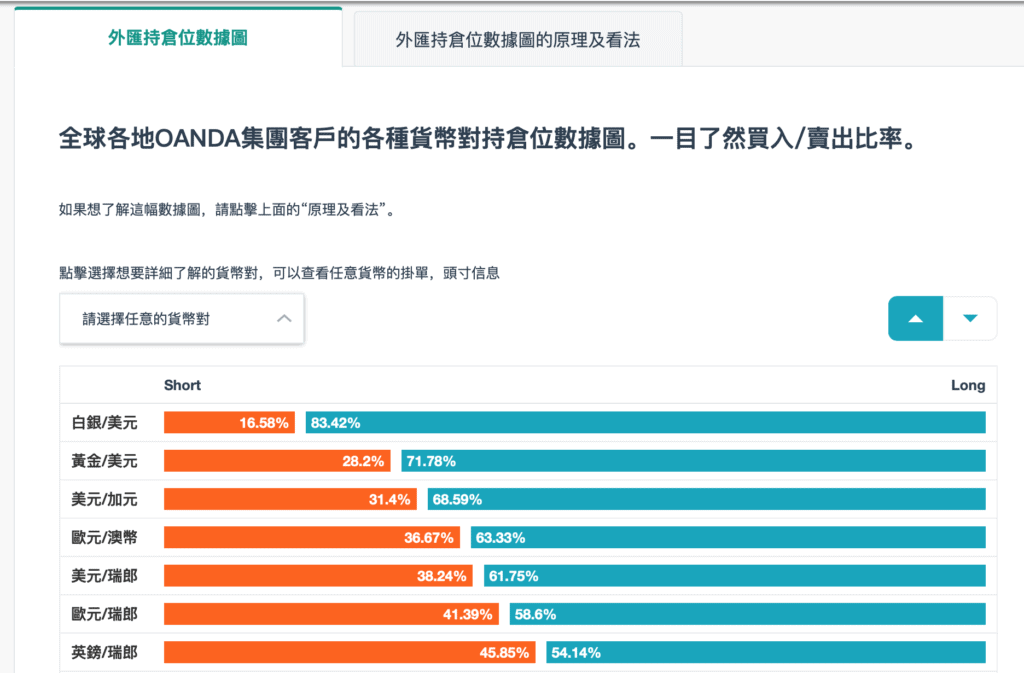Select the 美元/加元 row label
Viewport: 1024px width, 673px height.
coord(104,499)
